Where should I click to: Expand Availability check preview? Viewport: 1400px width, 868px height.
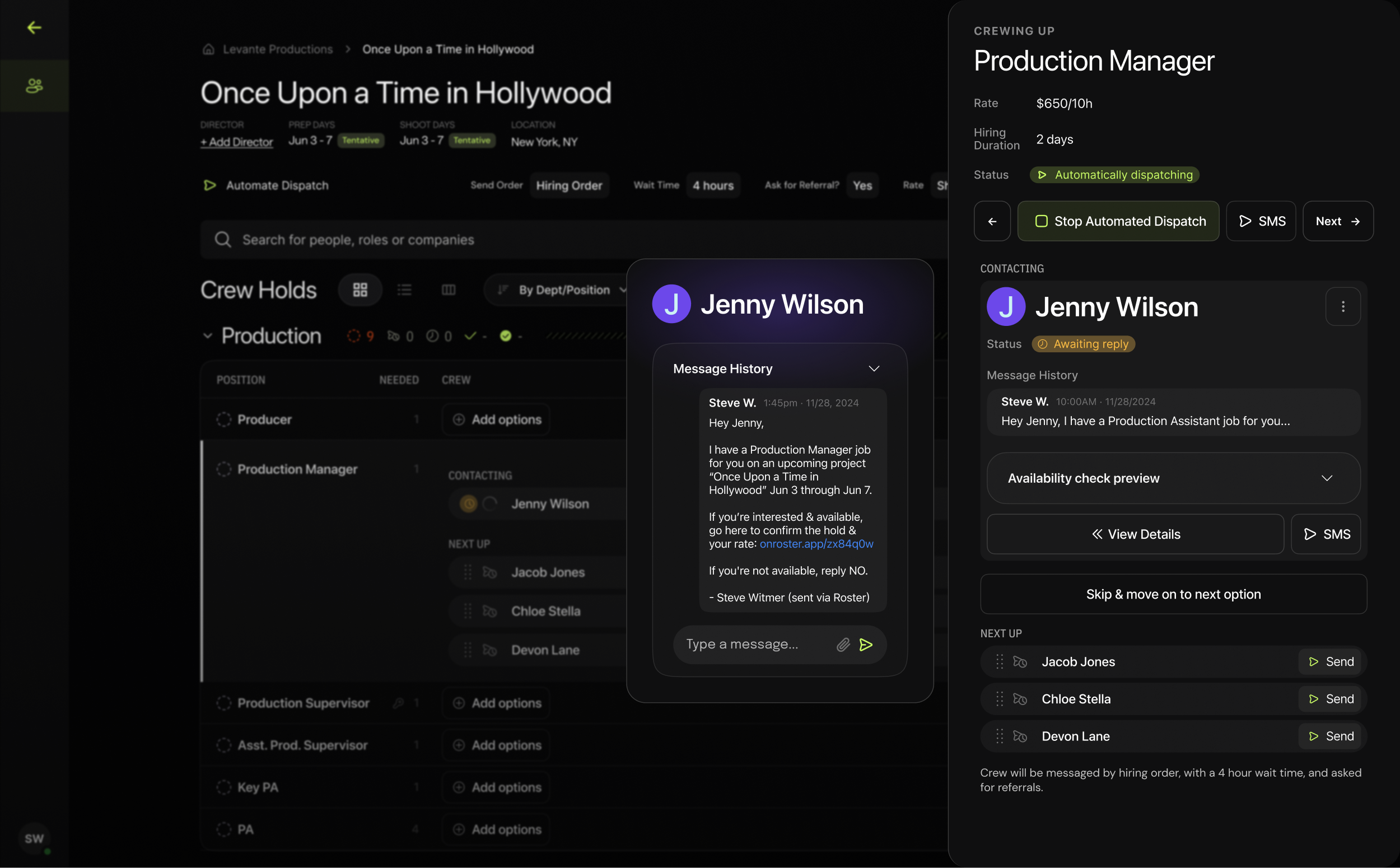point(1173,478)
